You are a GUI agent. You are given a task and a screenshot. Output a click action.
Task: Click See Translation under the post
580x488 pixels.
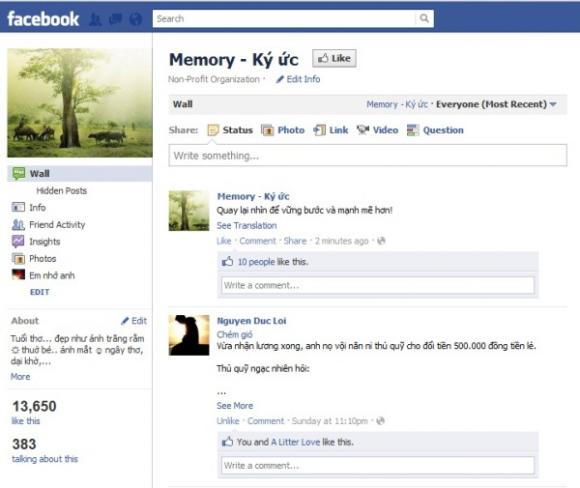point(247,225)
